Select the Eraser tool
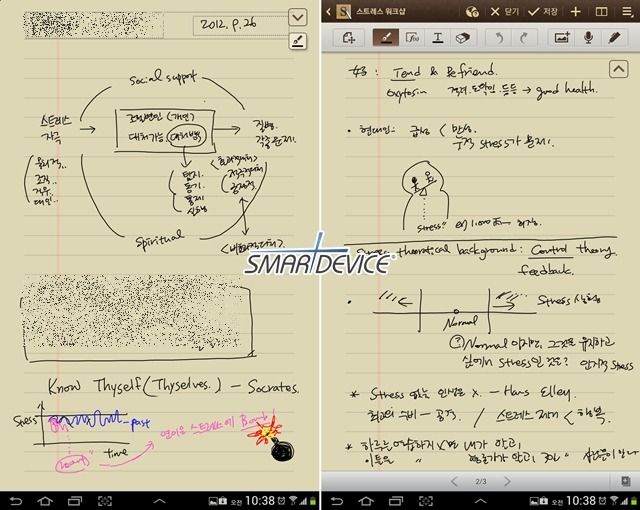Image resolution: width=640 pixels, height=510 pixels. (462, 38)
